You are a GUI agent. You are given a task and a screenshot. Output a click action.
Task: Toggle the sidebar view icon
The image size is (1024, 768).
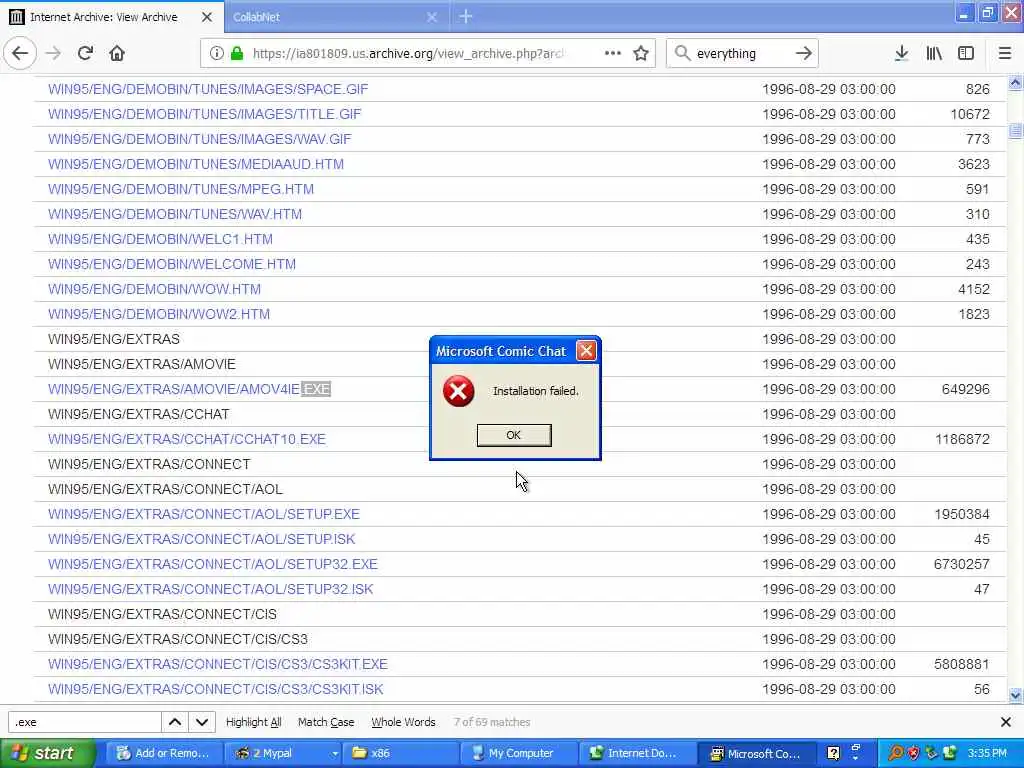coord(966,54)
